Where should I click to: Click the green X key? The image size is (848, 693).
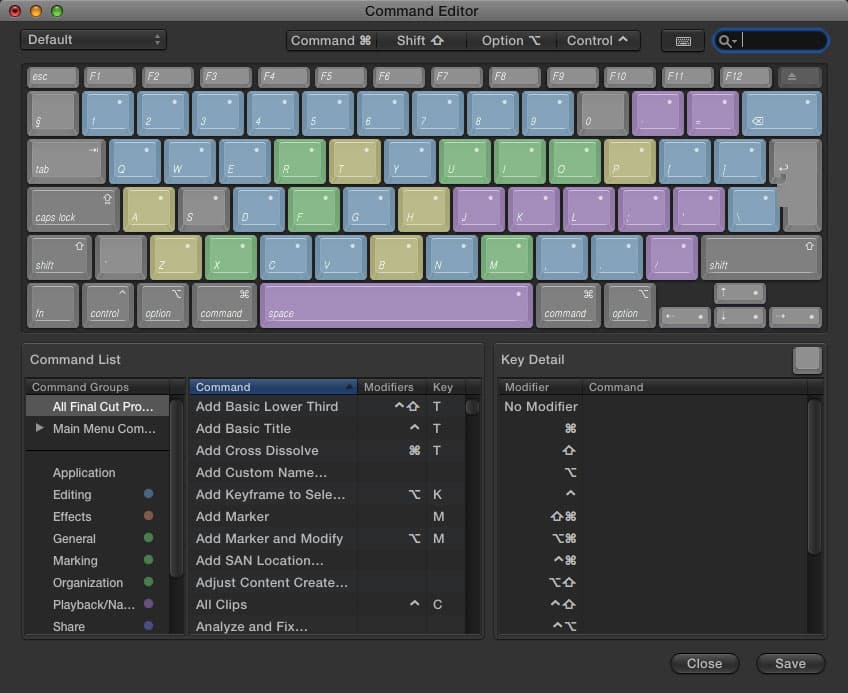[231, 258]
